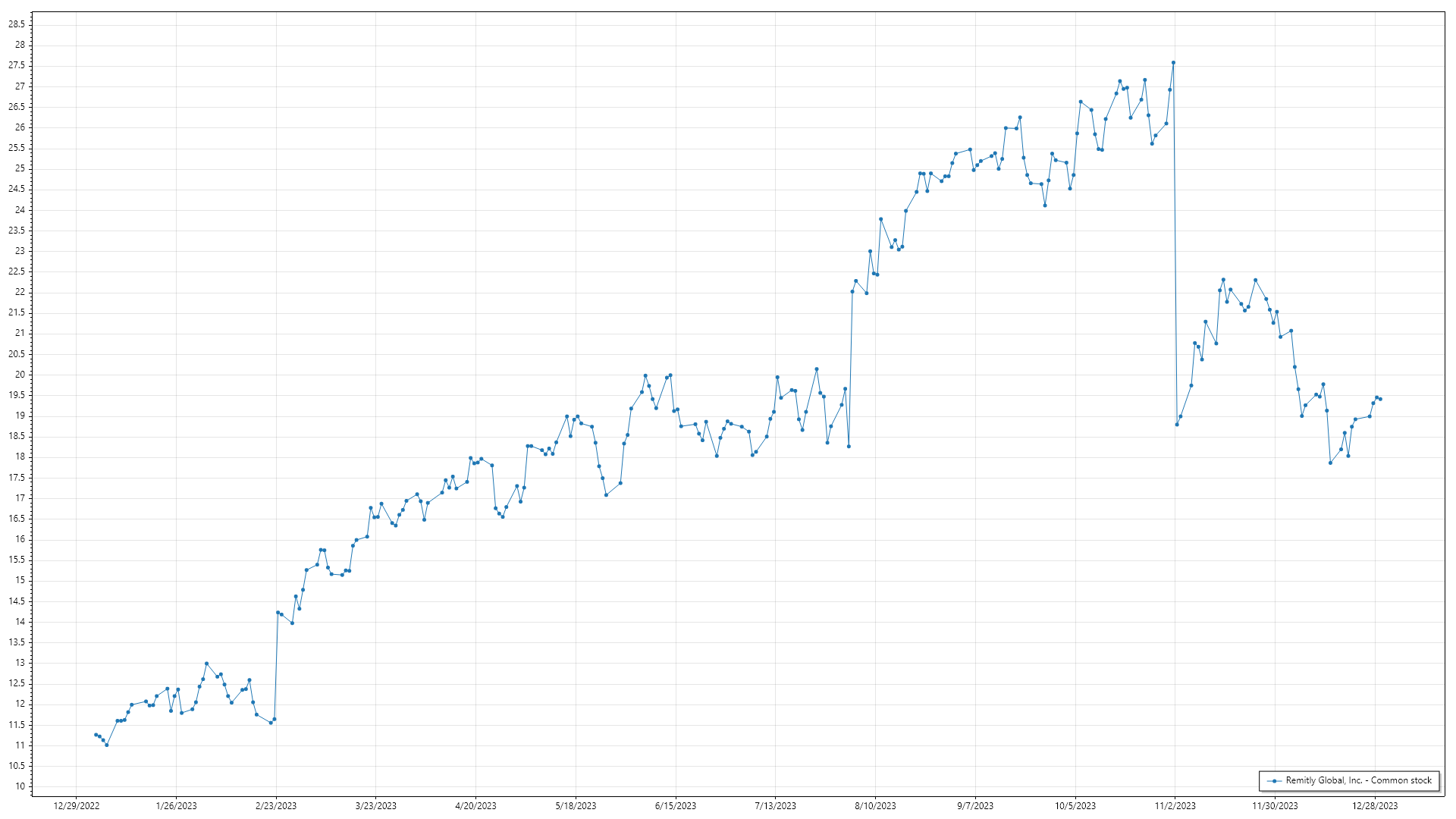
Task: Click the 20 y-axis tick label
Action: 20,375
